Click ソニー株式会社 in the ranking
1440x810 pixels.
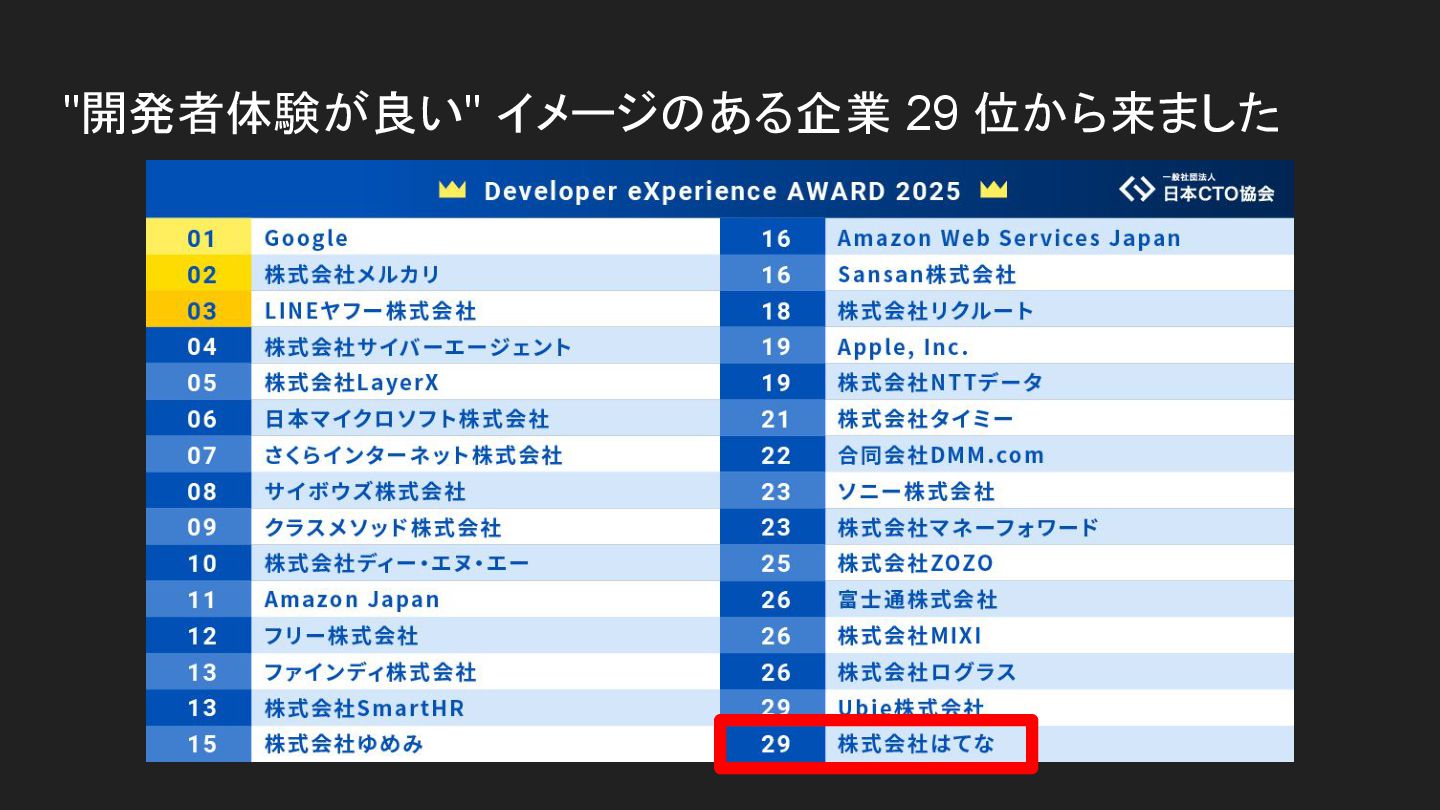[x=916, y=491]
